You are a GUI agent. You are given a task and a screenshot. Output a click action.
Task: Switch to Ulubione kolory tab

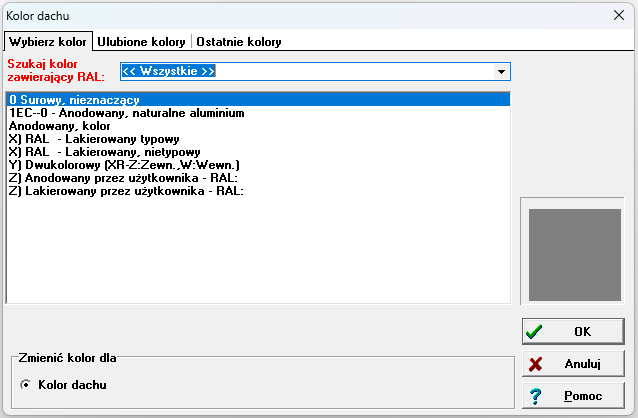point(142,42)
